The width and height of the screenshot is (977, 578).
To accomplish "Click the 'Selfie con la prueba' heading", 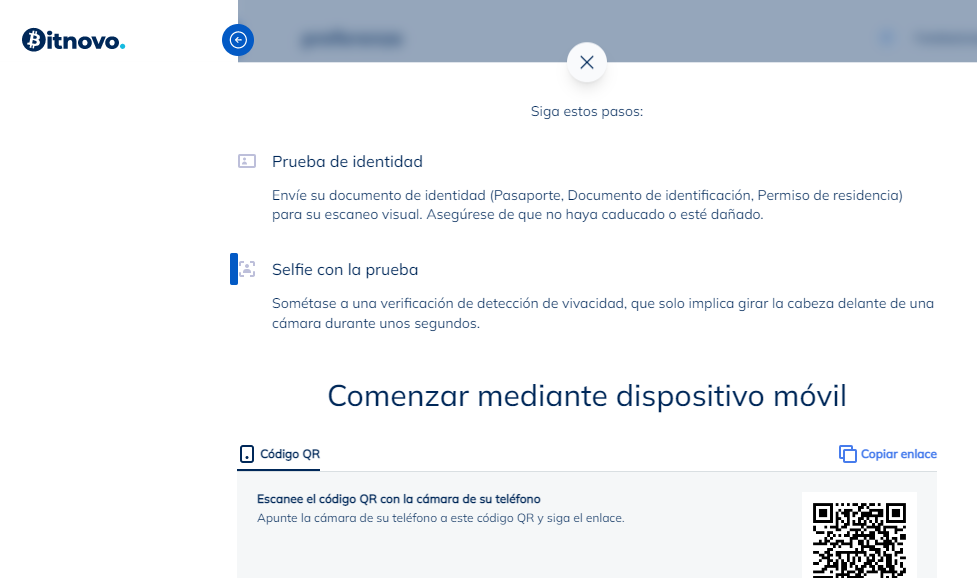I will (345, 270).
